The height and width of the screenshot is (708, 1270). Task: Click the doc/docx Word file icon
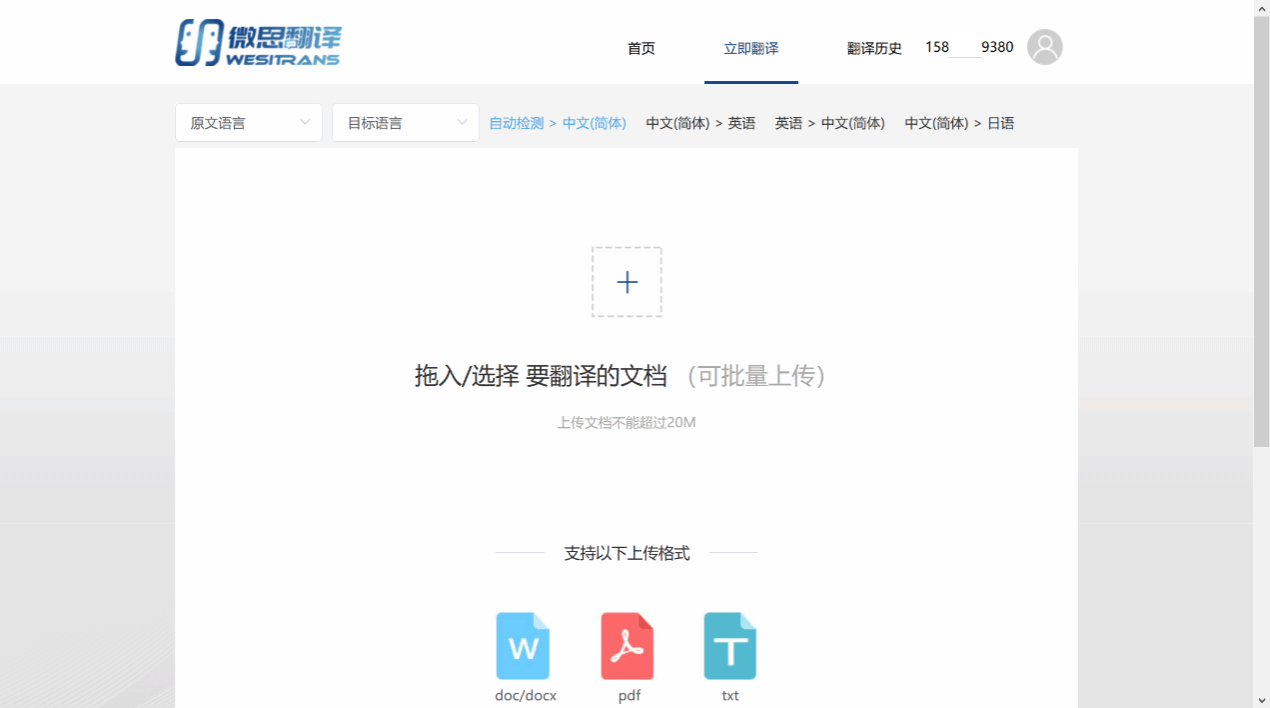[523, 646]
